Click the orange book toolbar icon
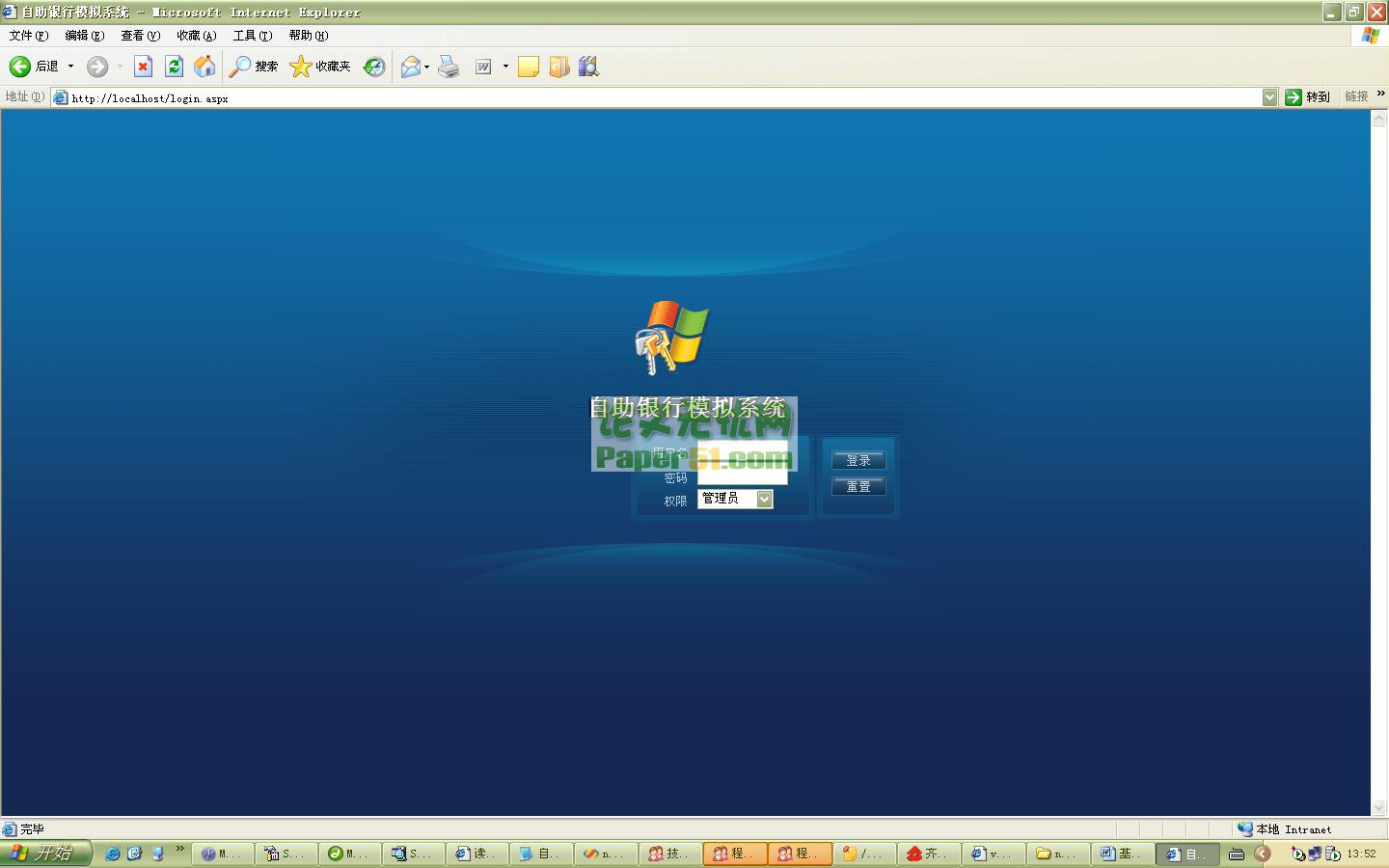The image size is (1389, 868). point(559,67)
